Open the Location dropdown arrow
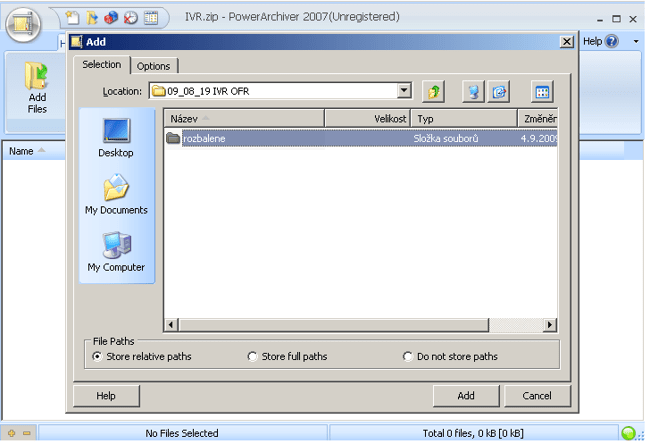The height and width of the screenshot is (444, 650). coord(404,90)
